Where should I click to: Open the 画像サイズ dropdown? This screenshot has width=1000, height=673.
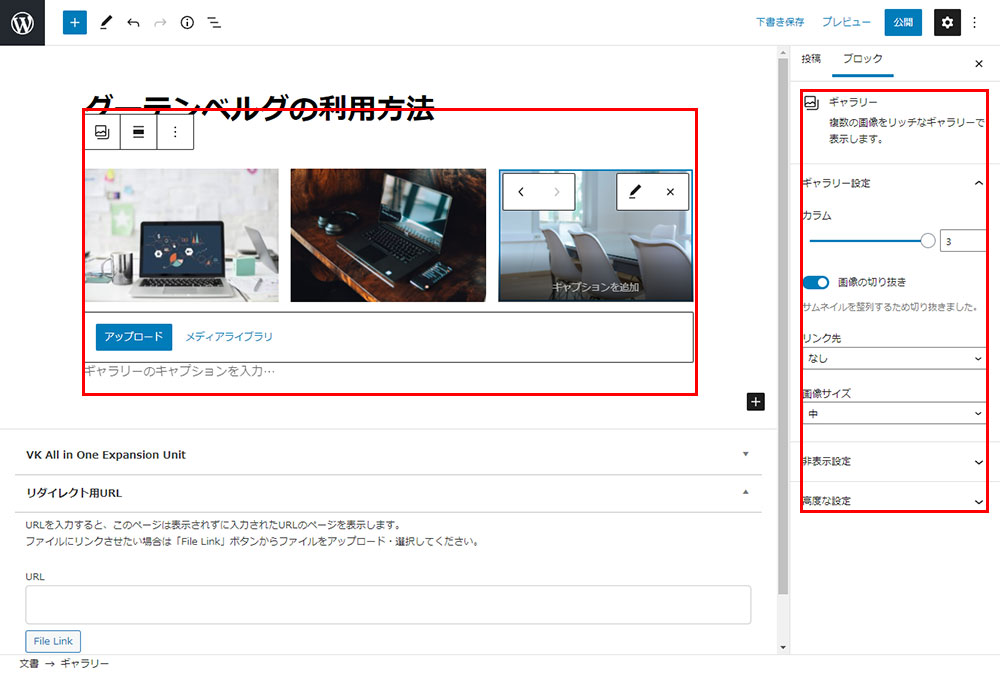[x=893, y=413]
